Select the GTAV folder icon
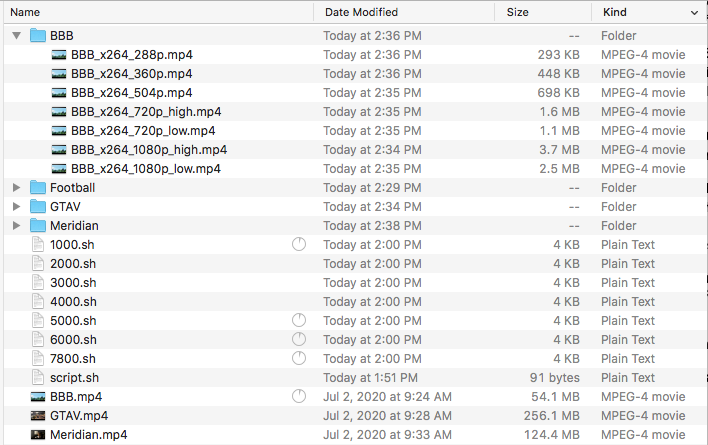 click(38, 206)
